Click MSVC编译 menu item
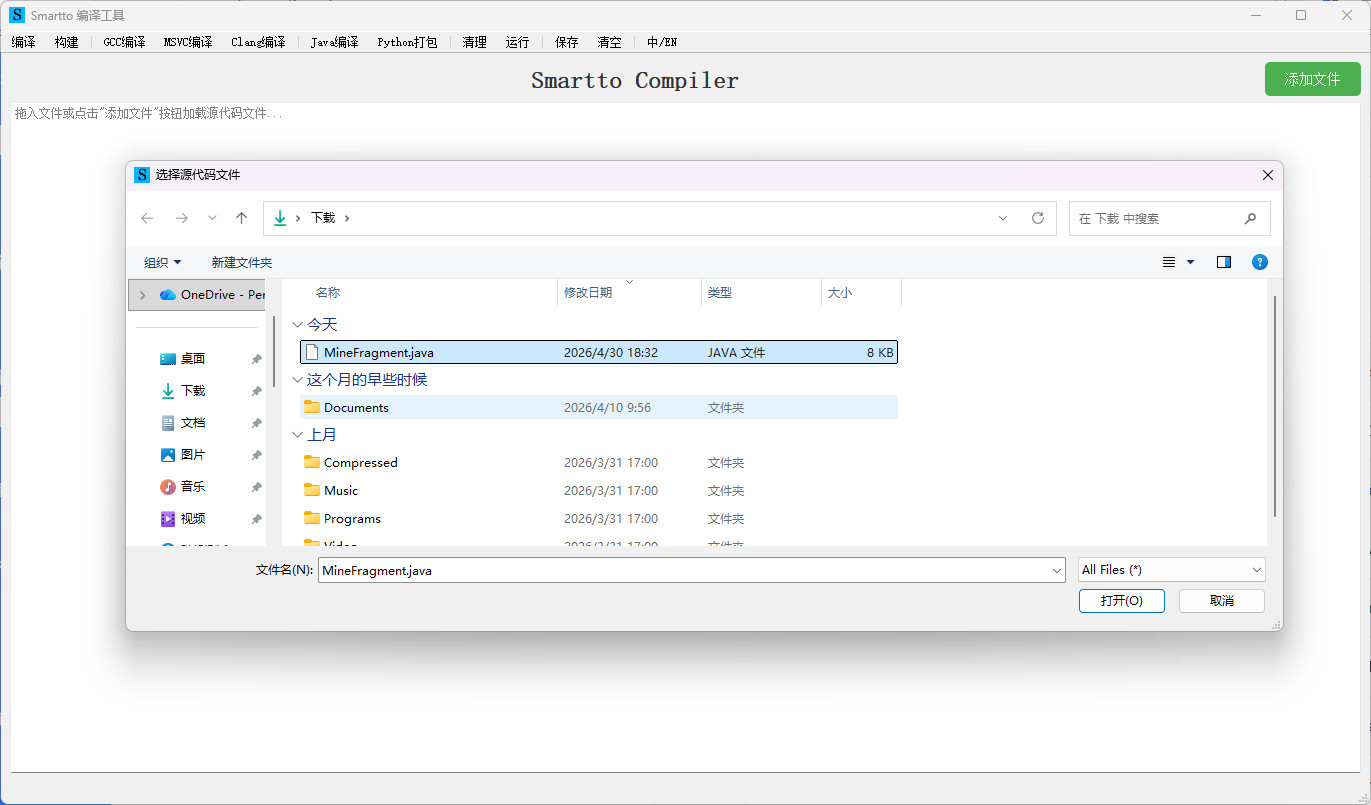 point(188,42)
